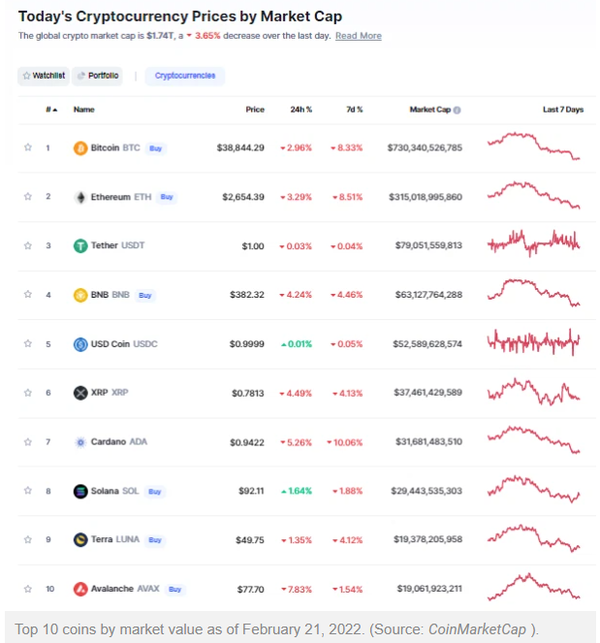The height and width of the screenshot is (643, 600).
Task: Click the XRP black logo icon
Action: click(80, 393)
